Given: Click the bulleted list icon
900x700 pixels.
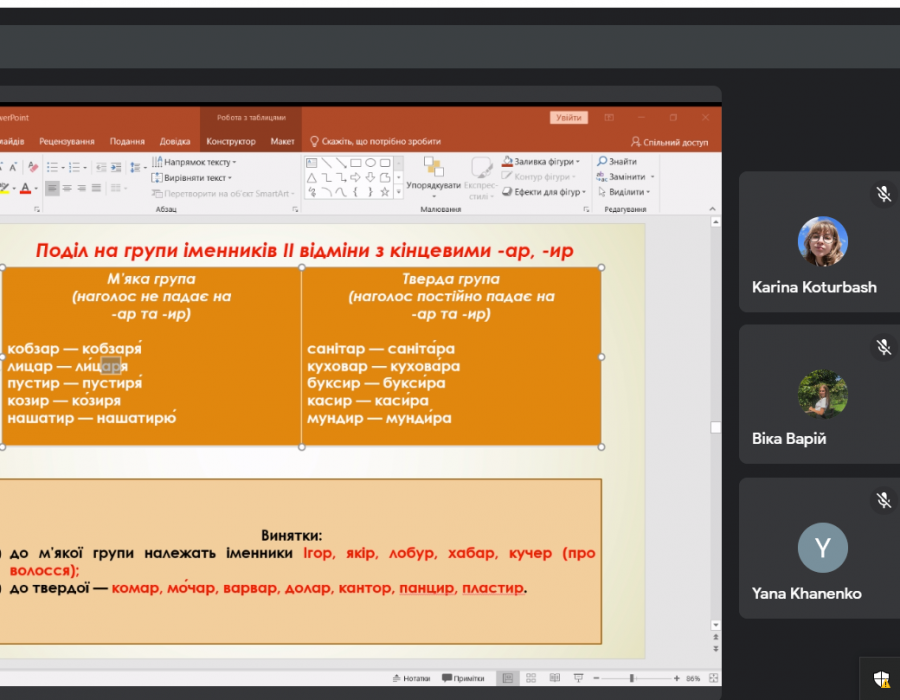Looking at the screenshot, I should [52, 167].
